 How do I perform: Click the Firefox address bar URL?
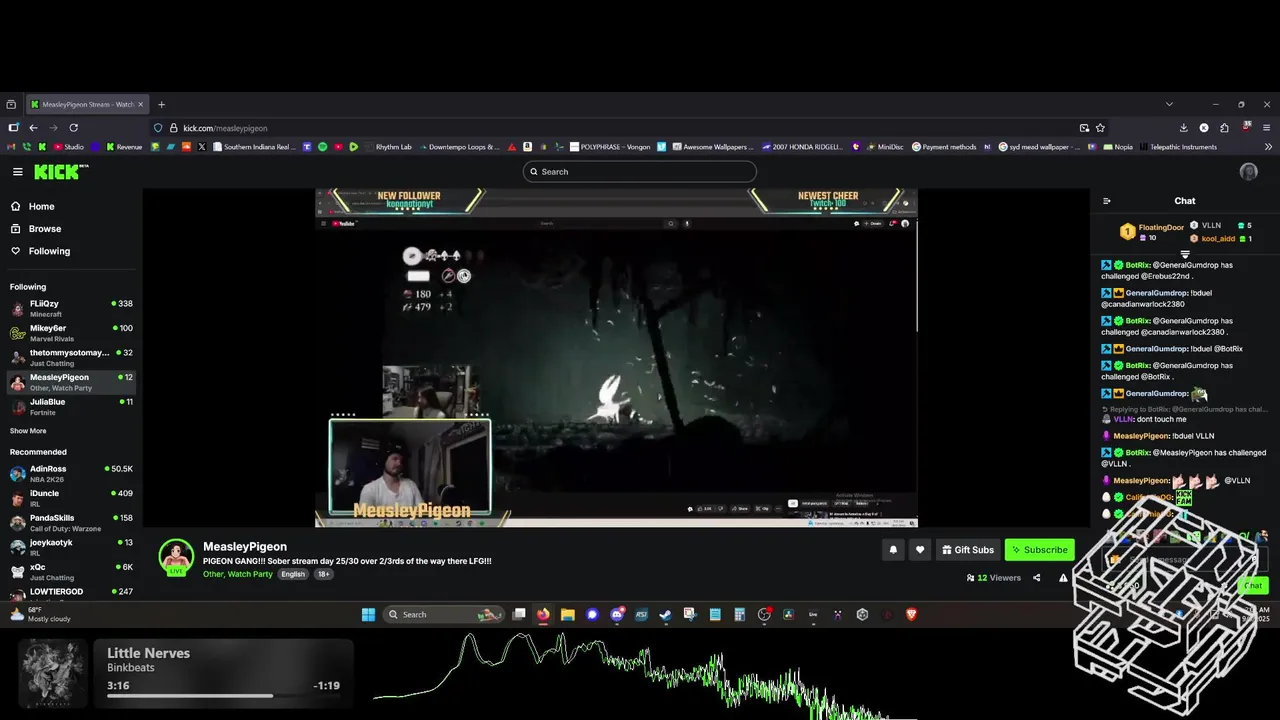(x=225, y=128)
